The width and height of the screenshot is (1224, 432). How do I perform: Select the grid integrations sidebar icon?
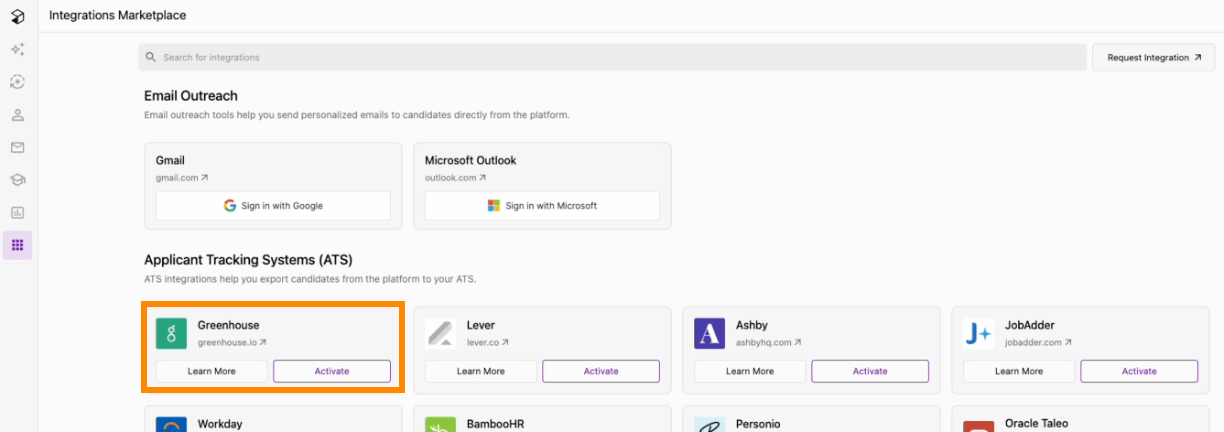[17, 245]
